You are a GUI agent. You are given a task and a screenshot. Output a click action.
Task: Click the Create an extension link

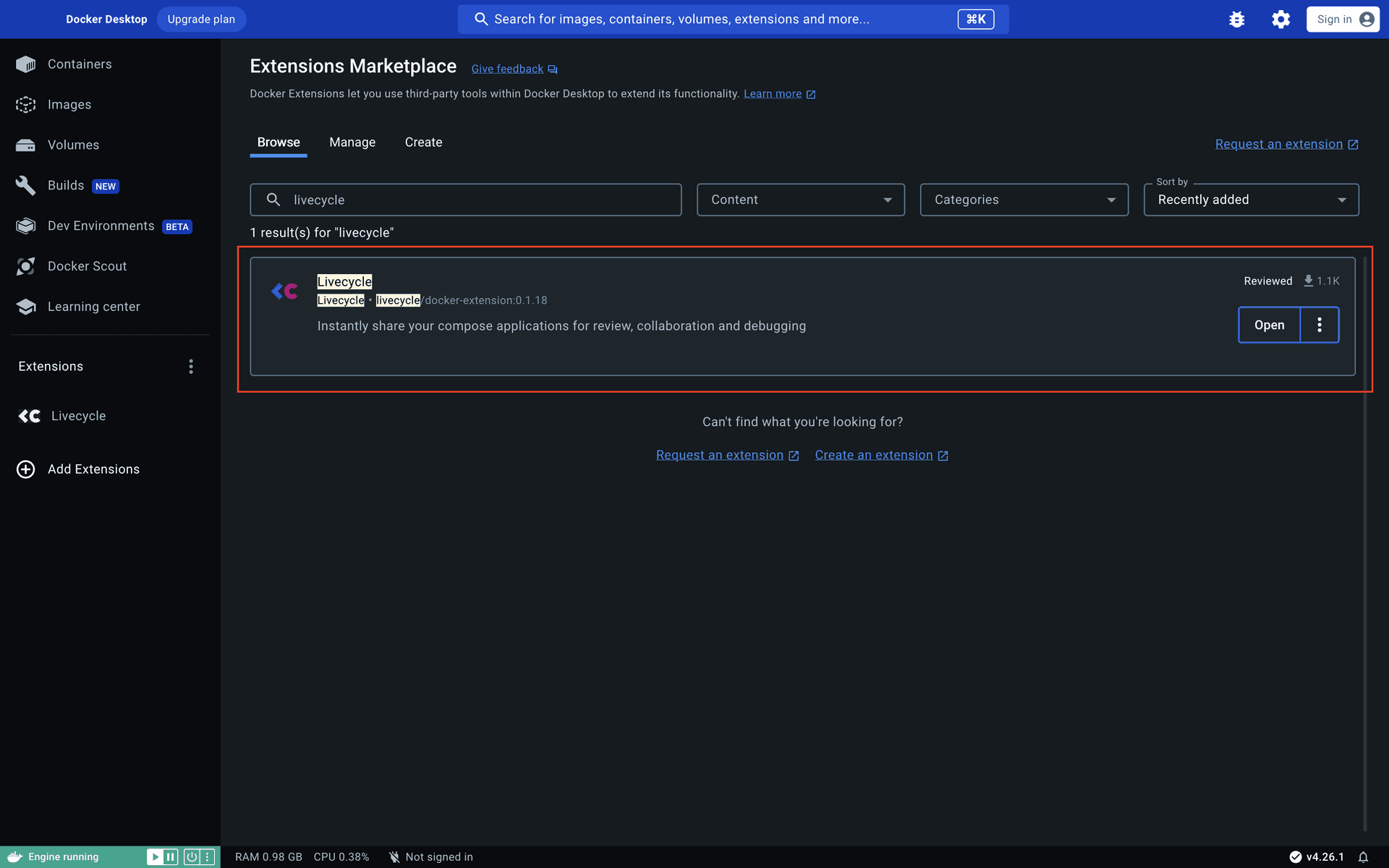[881, 455]
